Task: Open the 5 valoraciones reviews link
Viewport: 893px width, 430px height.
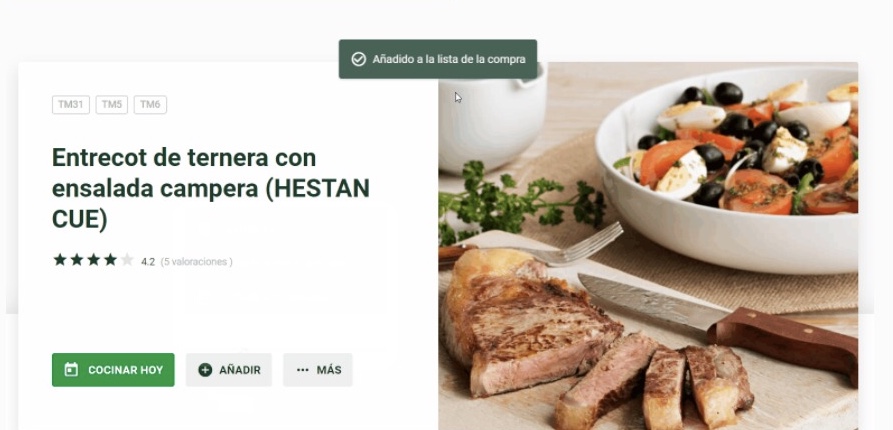Action: (x=196, y=262)
